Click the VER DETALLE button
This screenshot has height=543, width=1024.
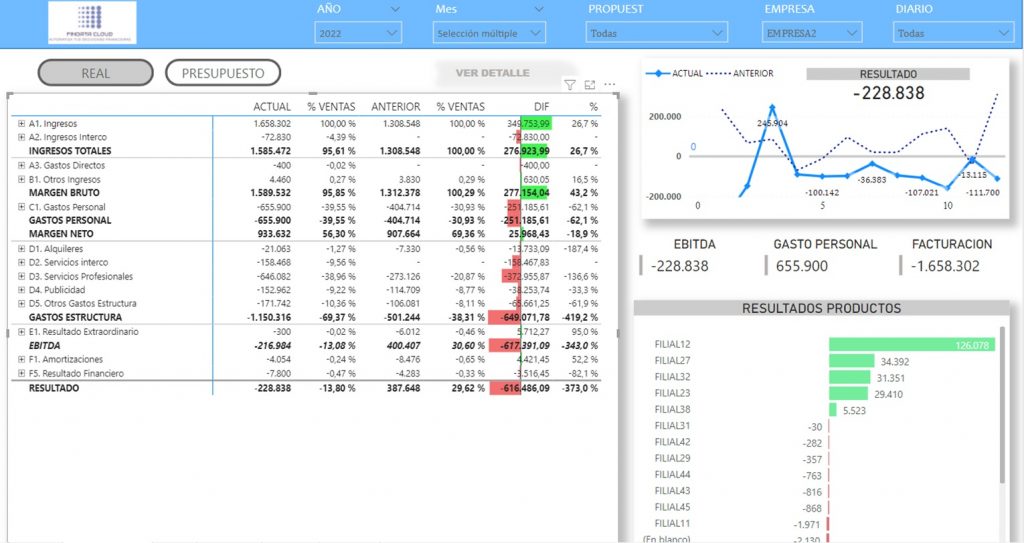[x=492, y=73]
